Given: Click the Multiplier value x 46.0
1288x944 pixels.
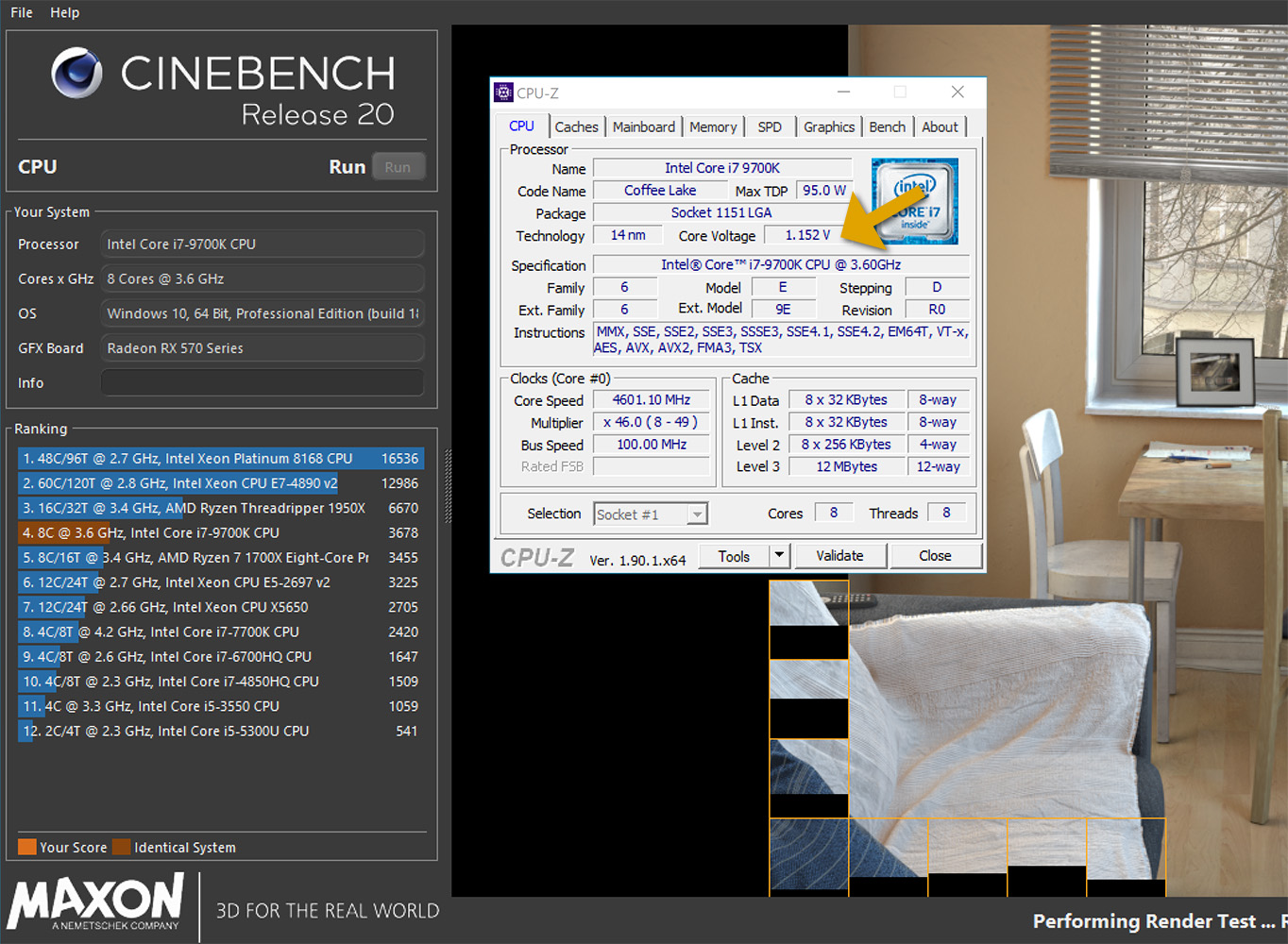Looking at the screenshot, I should point(651,422).
